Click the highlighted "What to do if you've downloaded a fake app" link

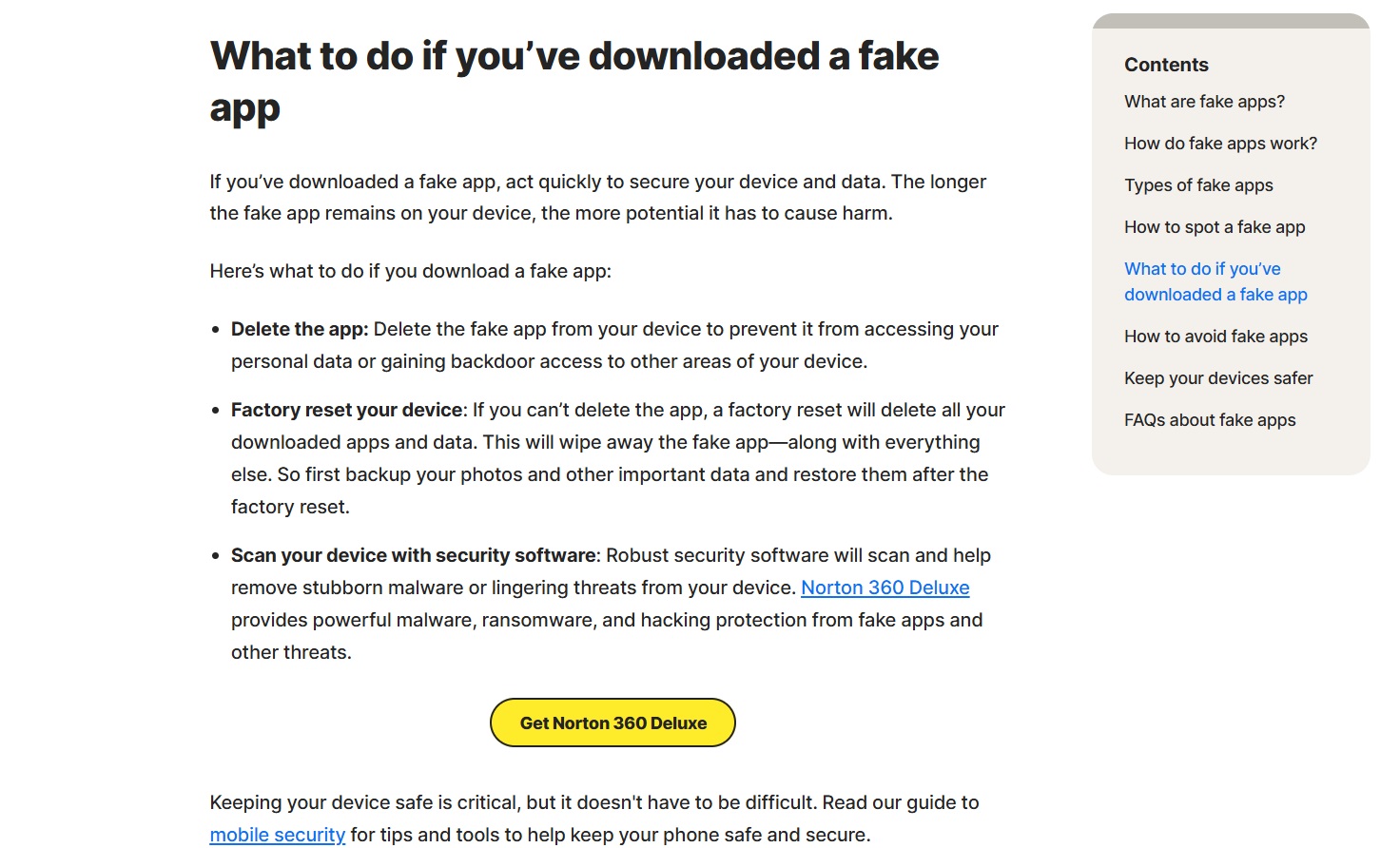coord(1215,281)
